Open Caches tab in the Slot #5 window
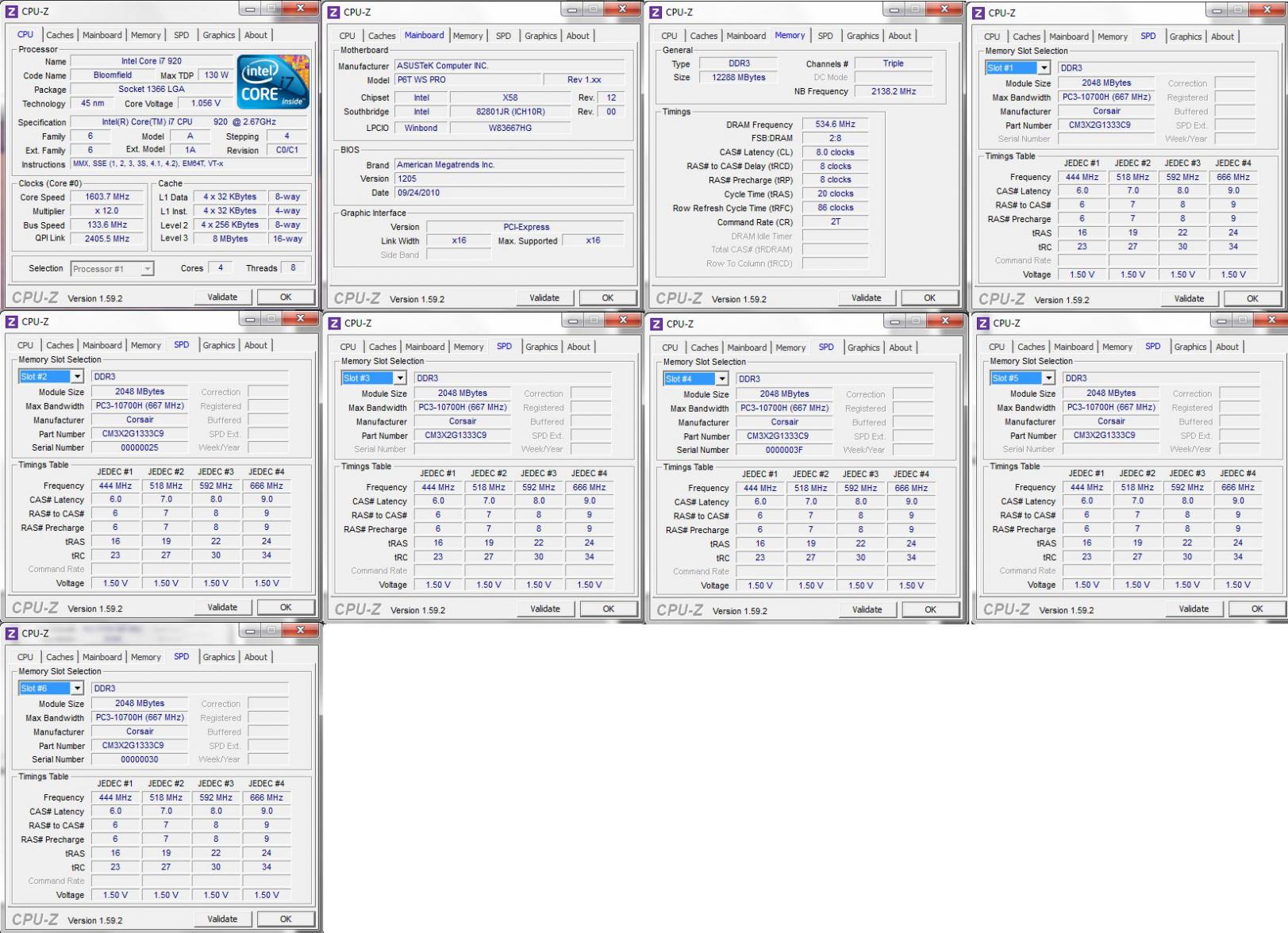This screenshot has width=1288, height=933. coord(1031,347)
